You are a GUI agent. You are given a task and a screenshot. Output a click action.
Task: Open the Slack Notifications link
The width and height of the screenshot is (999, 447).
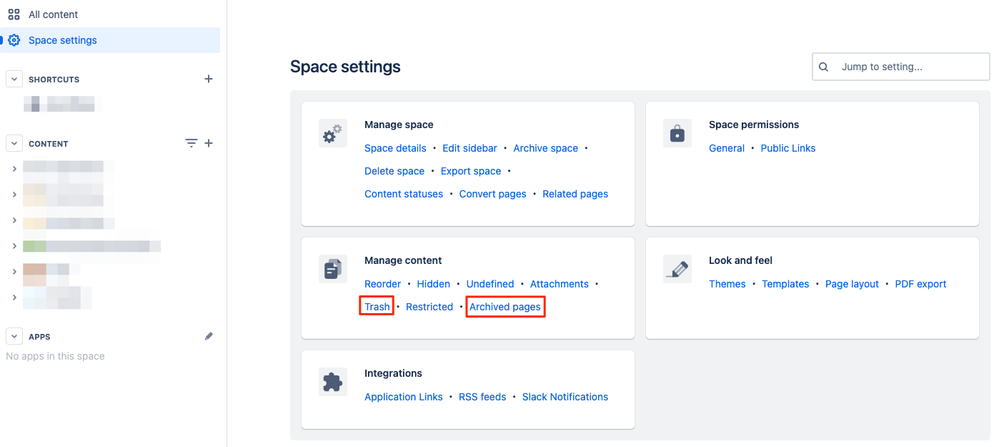click(565, 397)
